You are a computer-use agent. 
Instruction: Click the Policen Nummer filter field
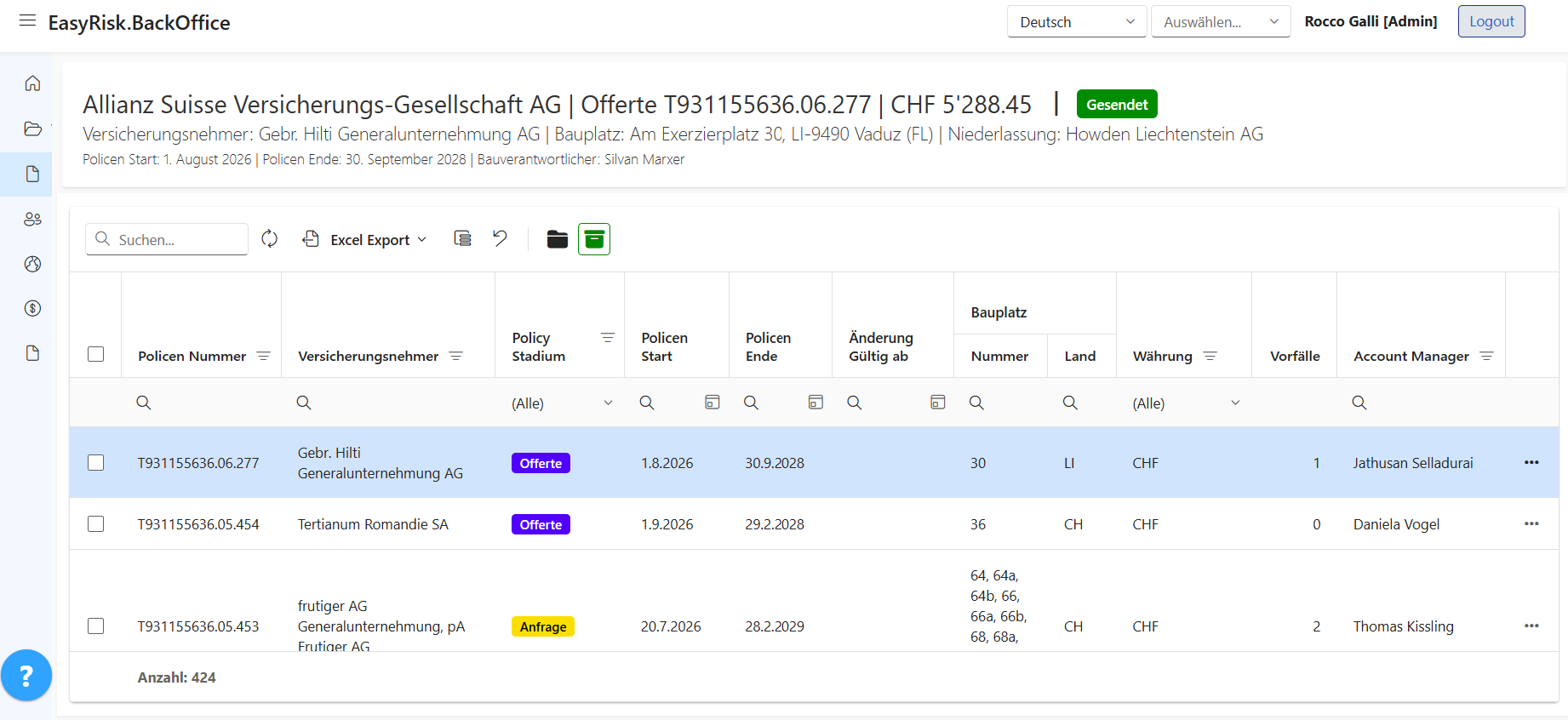coord(201,403)
